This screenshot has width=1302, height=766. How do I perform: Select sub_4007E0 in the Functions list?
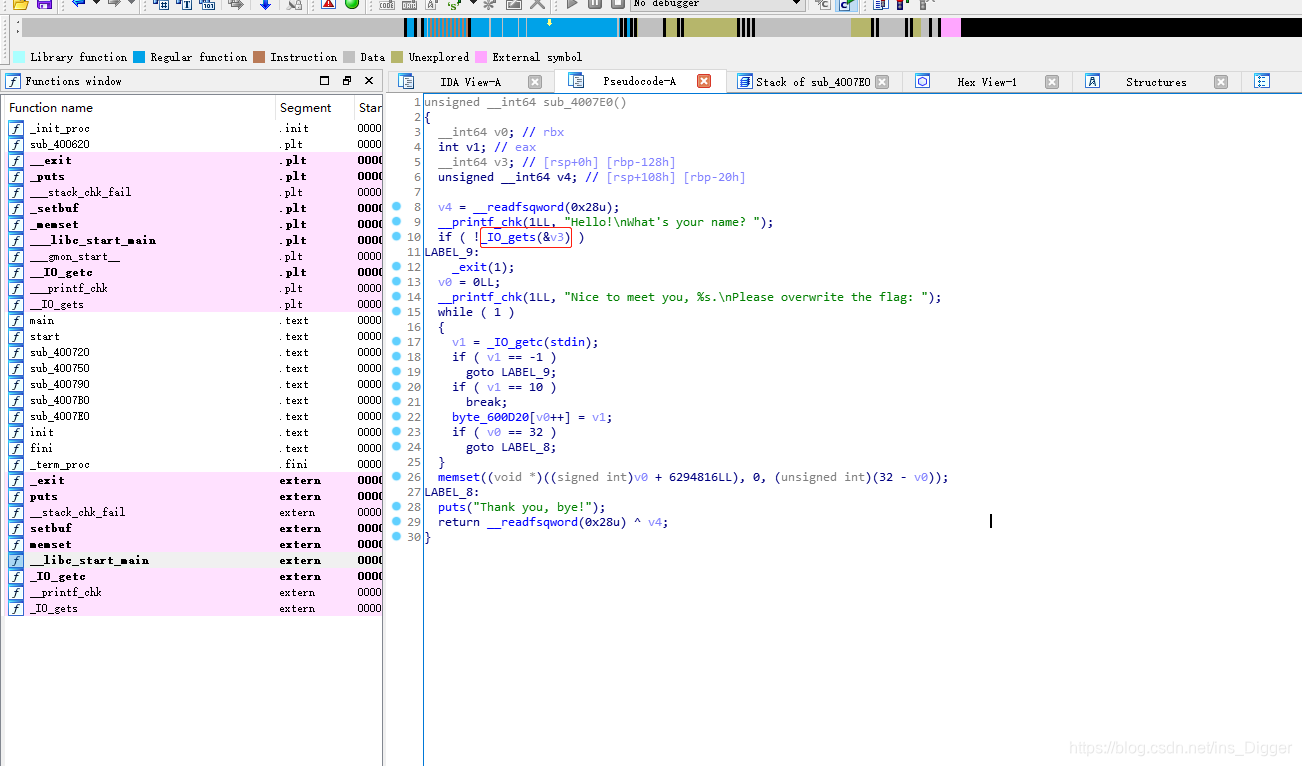pos(193,416)
